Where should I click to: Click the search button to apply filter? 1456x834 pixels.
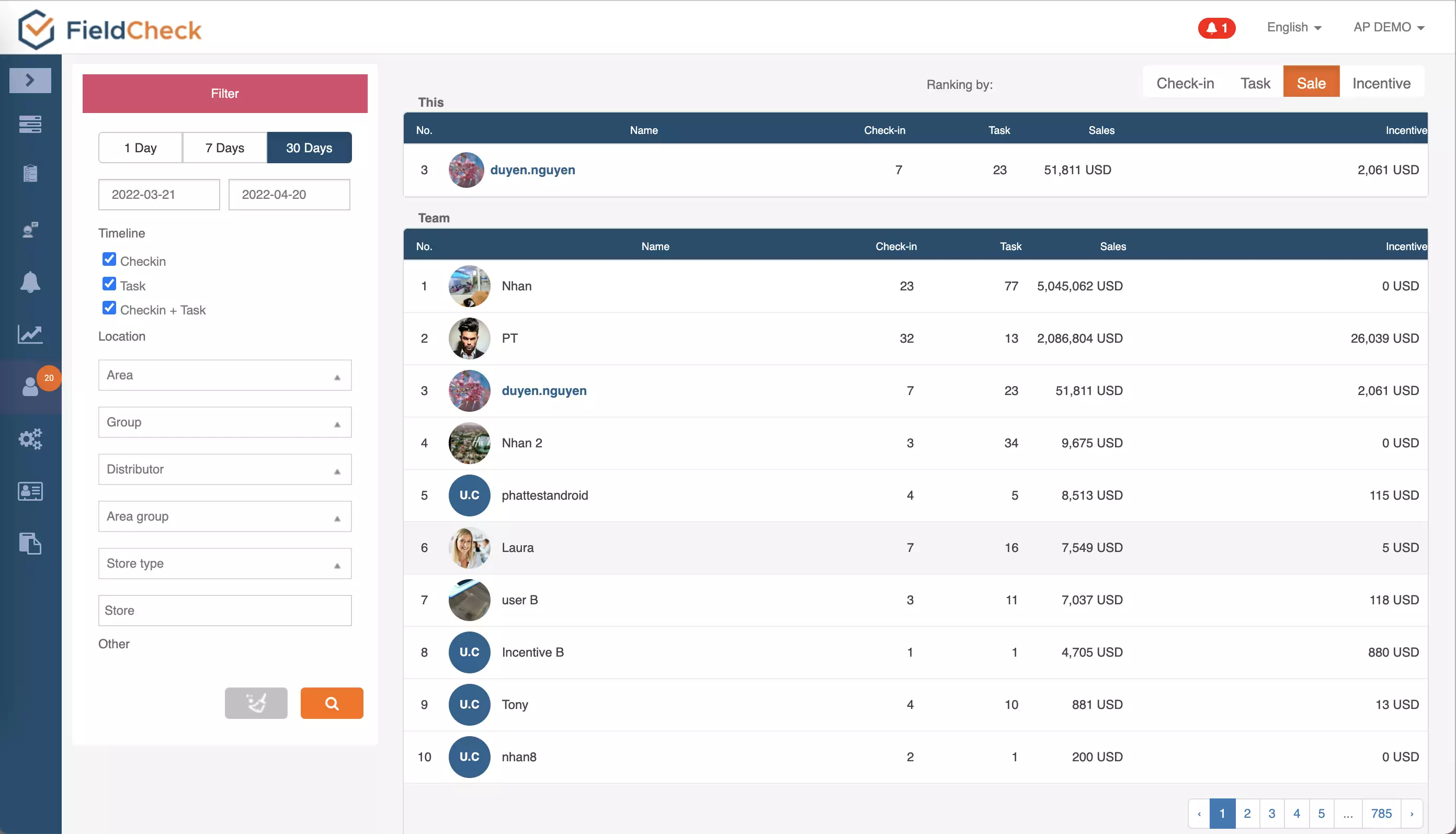(332, 702)
